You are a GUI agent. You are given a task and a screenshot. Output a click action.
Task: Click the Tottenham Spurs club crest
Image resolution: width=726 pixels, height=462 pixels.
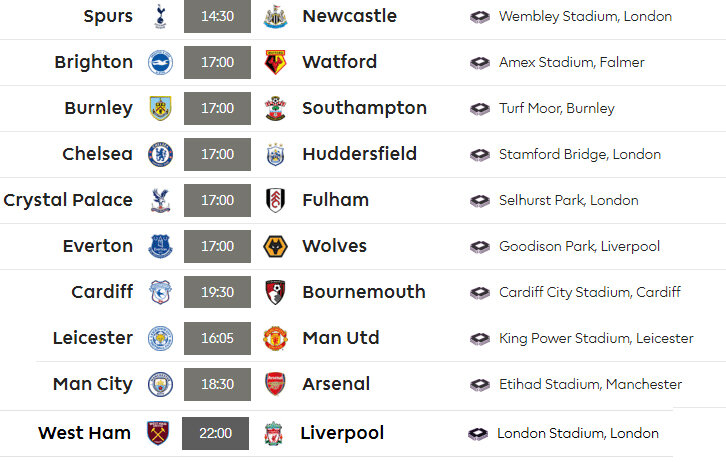pos(160,17)
